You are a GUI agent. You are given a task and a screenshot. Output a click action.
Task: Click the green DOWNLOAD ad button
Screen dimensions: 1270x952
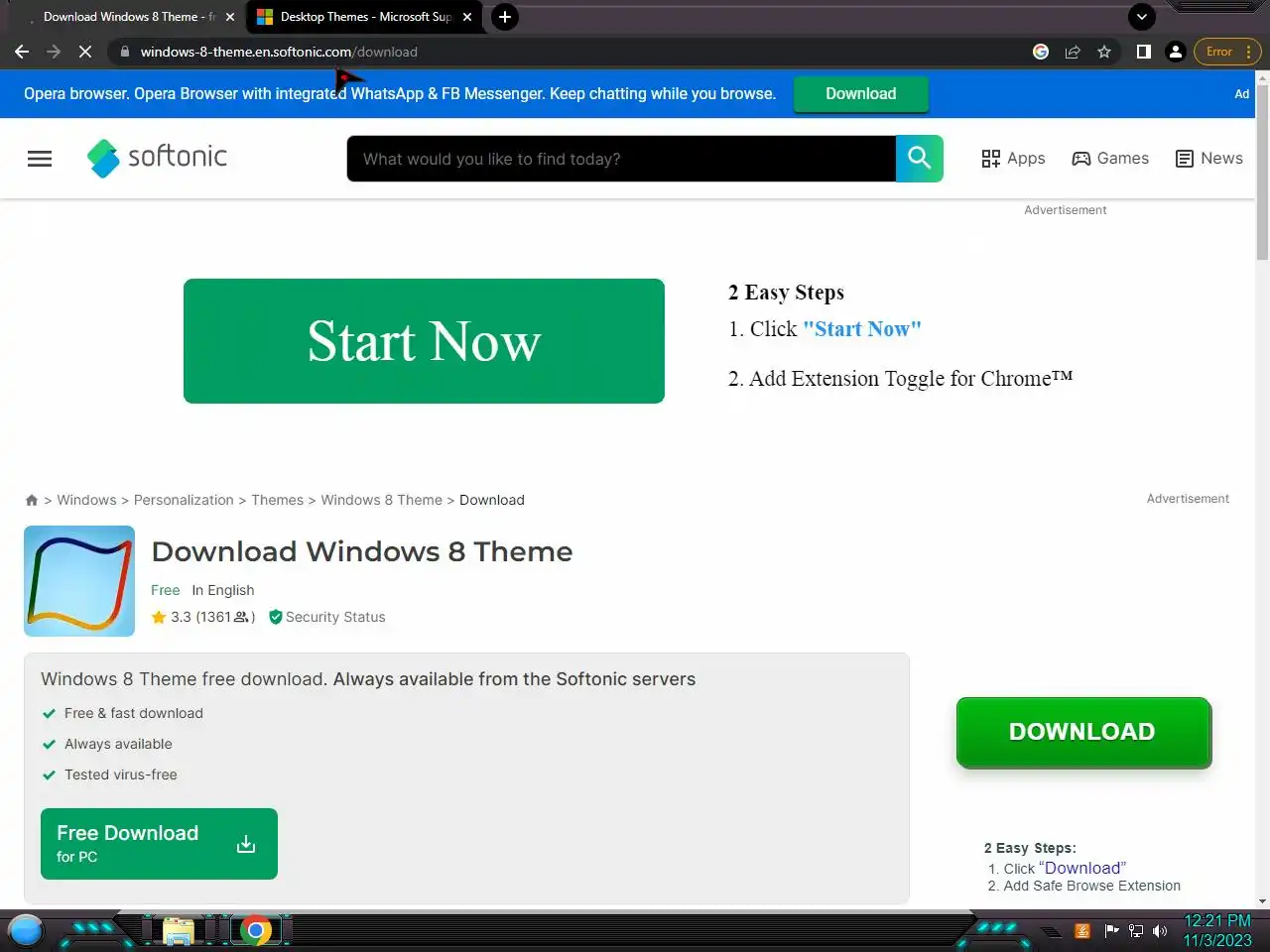click(1083, 732)
